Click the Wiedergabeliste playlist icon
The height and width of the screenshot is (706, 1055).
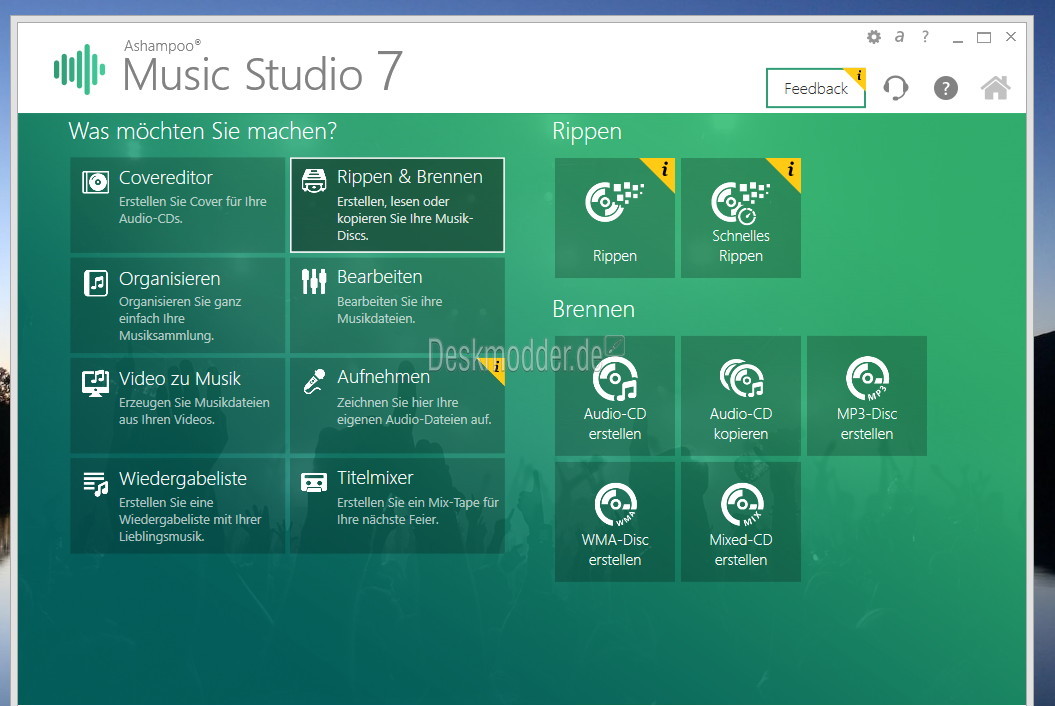point(96,483)
